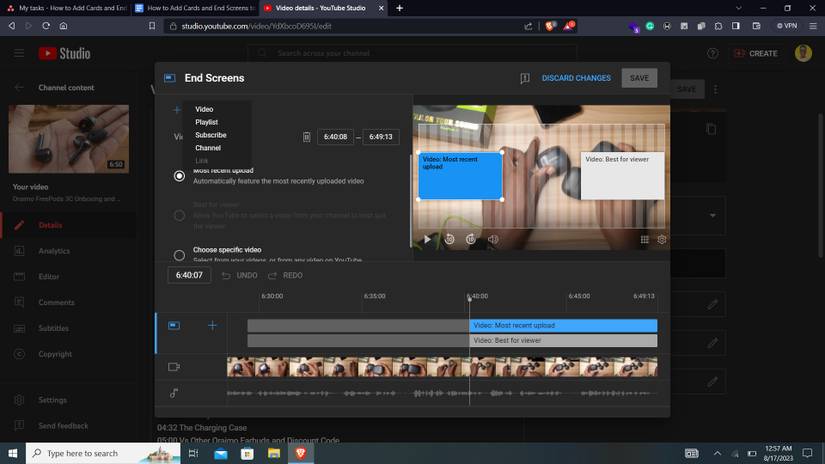Click the audio track music note icon
The width and height of the screenshot is (825, 464).
[174, 393]
